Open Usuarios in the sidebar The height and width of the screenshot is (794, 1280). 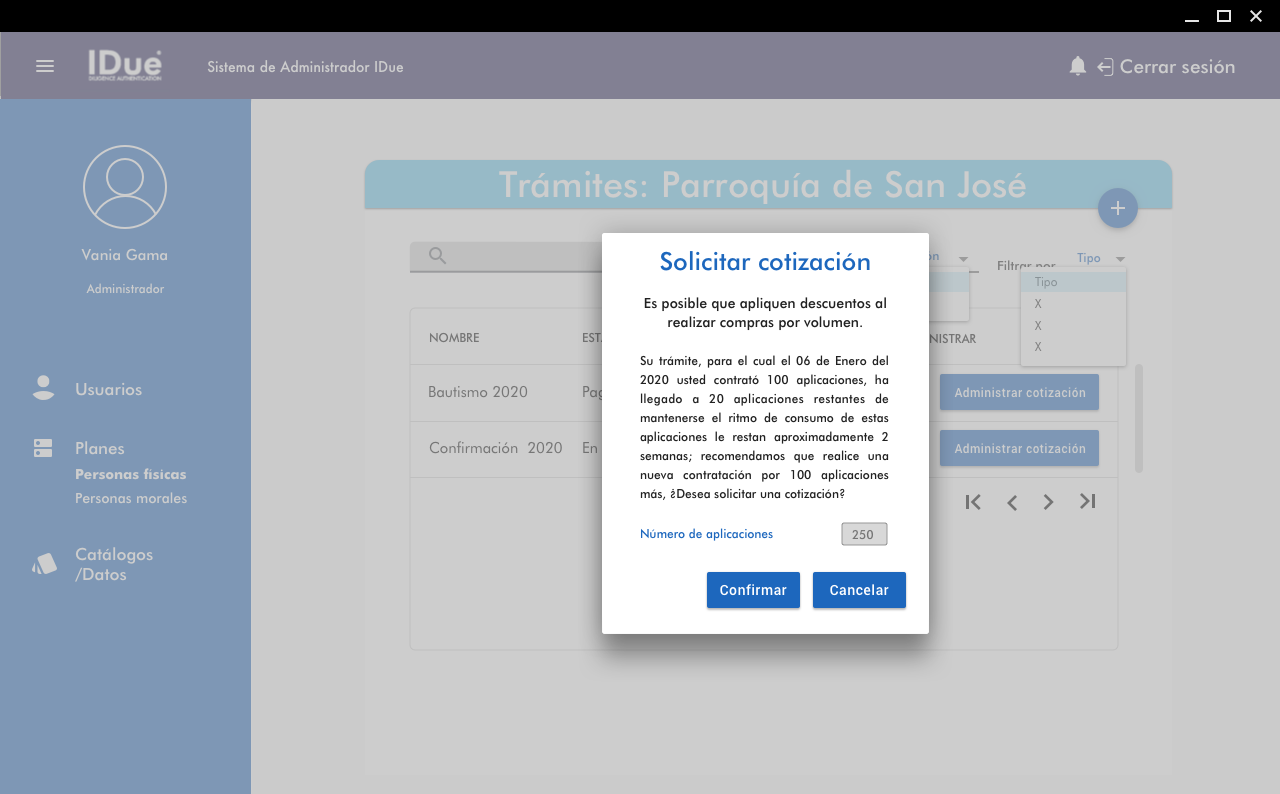108,389
